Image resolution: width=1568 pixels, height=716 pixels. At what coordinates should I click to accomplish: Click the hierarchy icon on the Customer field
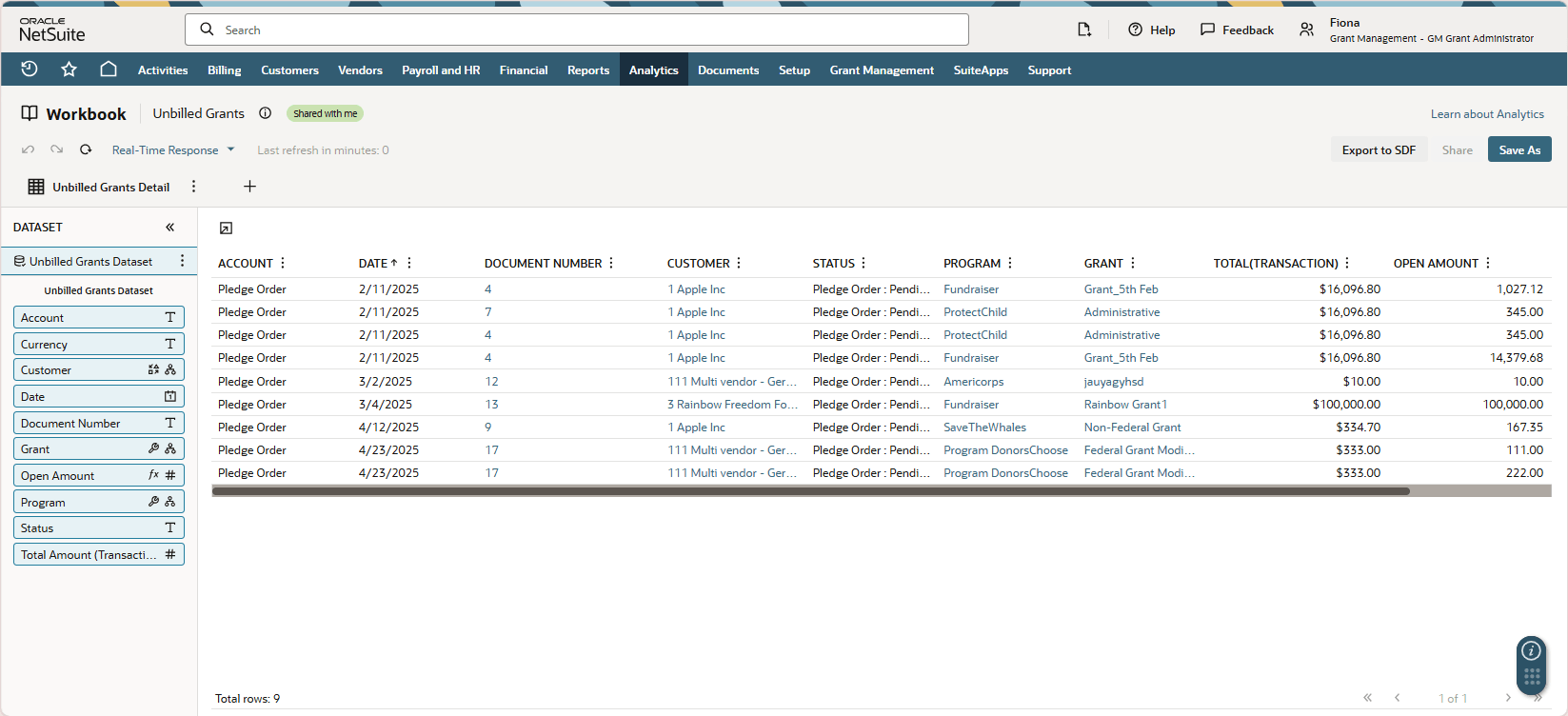[x=170, y=369]
